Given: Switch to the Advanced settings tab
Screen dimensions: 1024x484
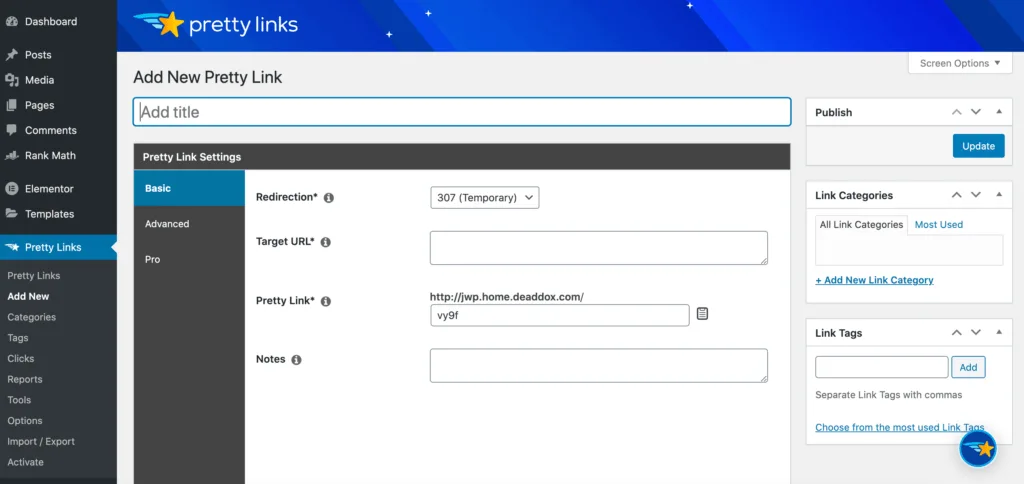Looking at the screenshot, I should coord(167,224).
